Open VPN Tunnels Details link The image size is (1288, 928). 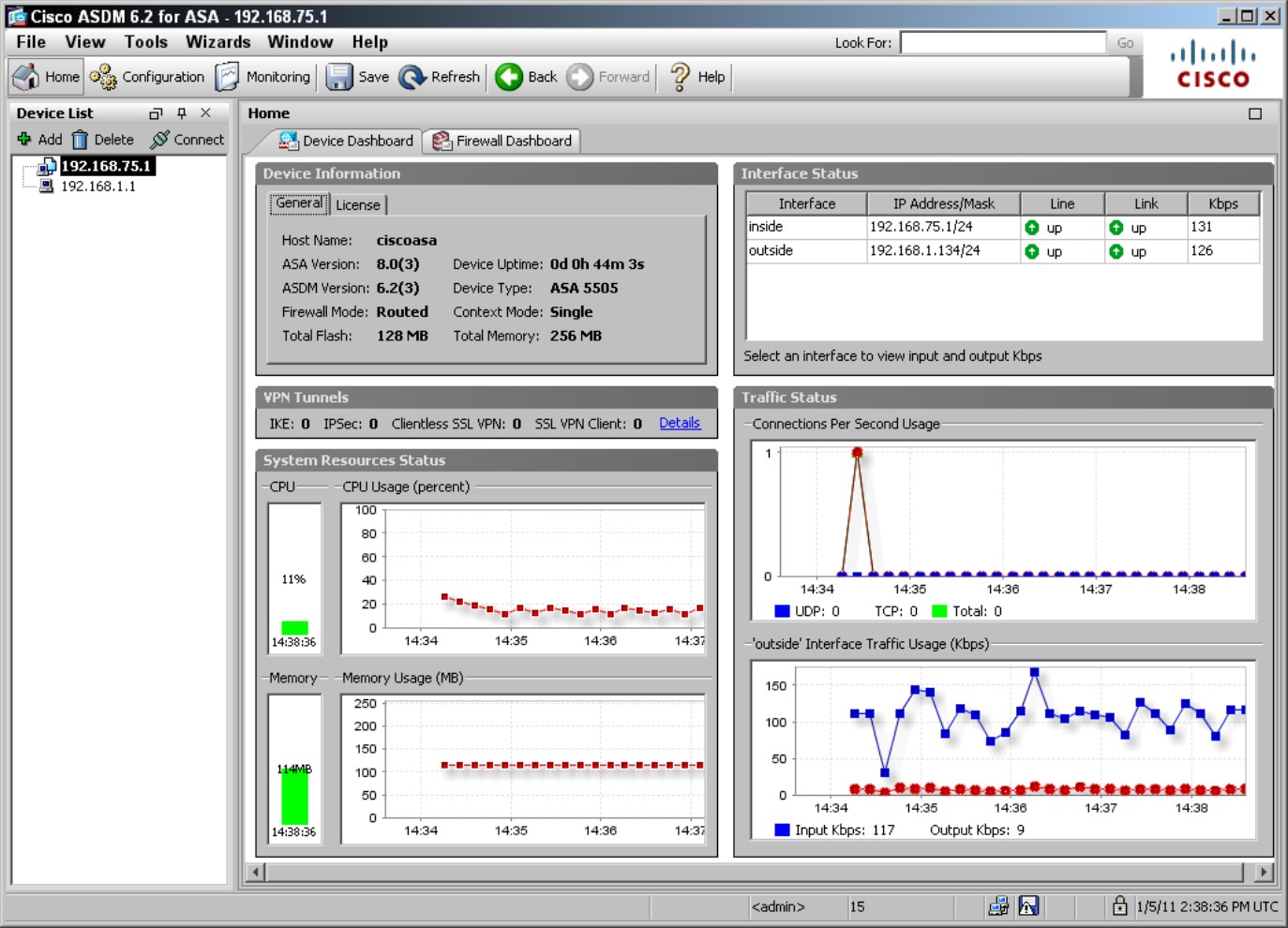coord(680,424)
